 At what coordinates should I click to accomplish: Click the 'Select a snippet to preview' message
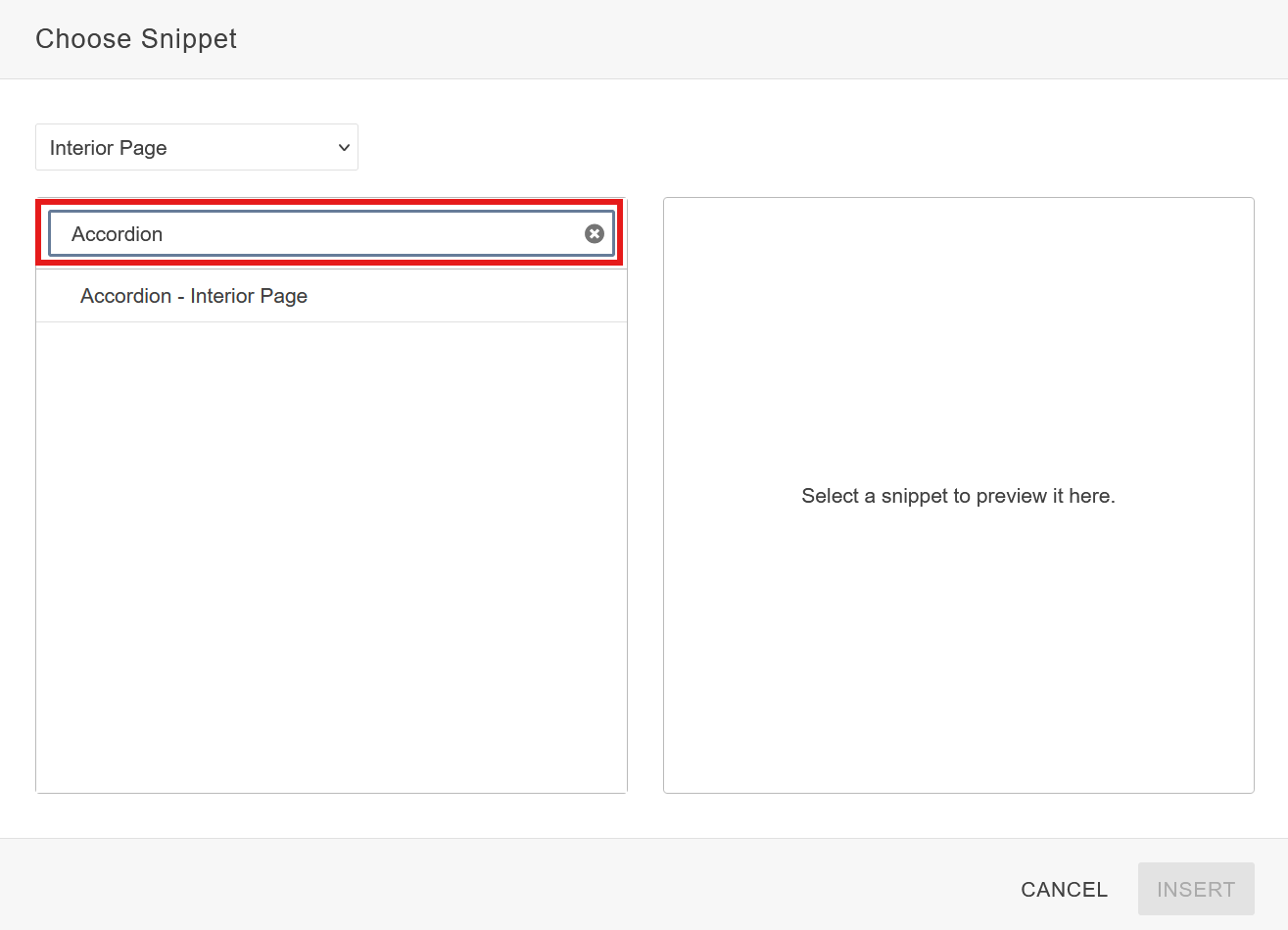[958, 496]
